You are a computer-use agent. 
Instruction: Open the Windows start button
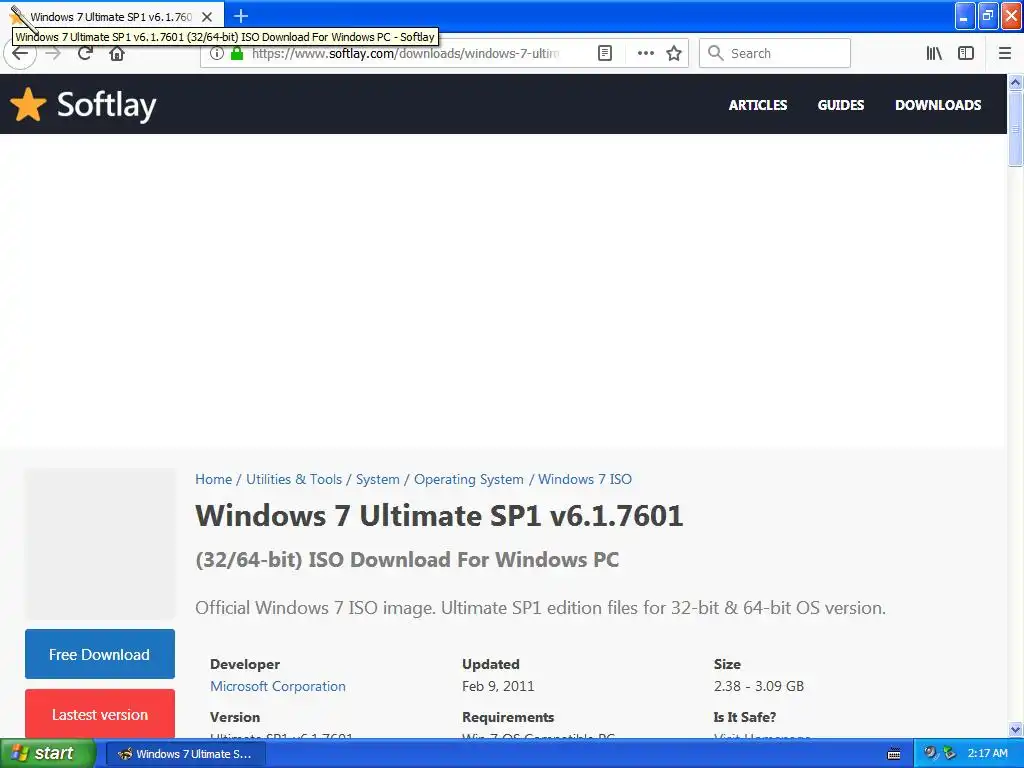pos(47,753)
